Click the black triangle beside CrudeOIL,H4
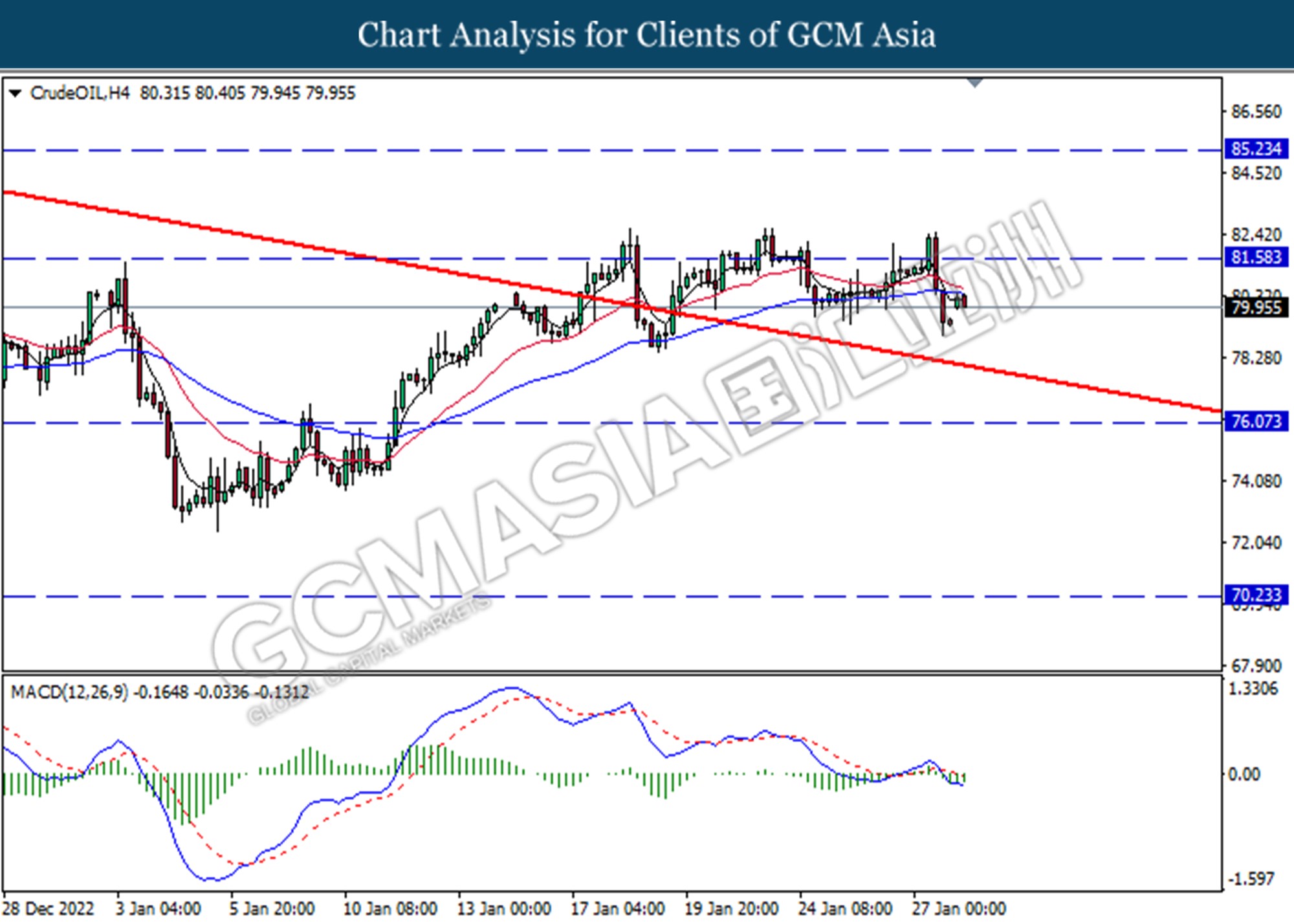The height and width of the screenshot is (924, 1294). tap(15, 94)
